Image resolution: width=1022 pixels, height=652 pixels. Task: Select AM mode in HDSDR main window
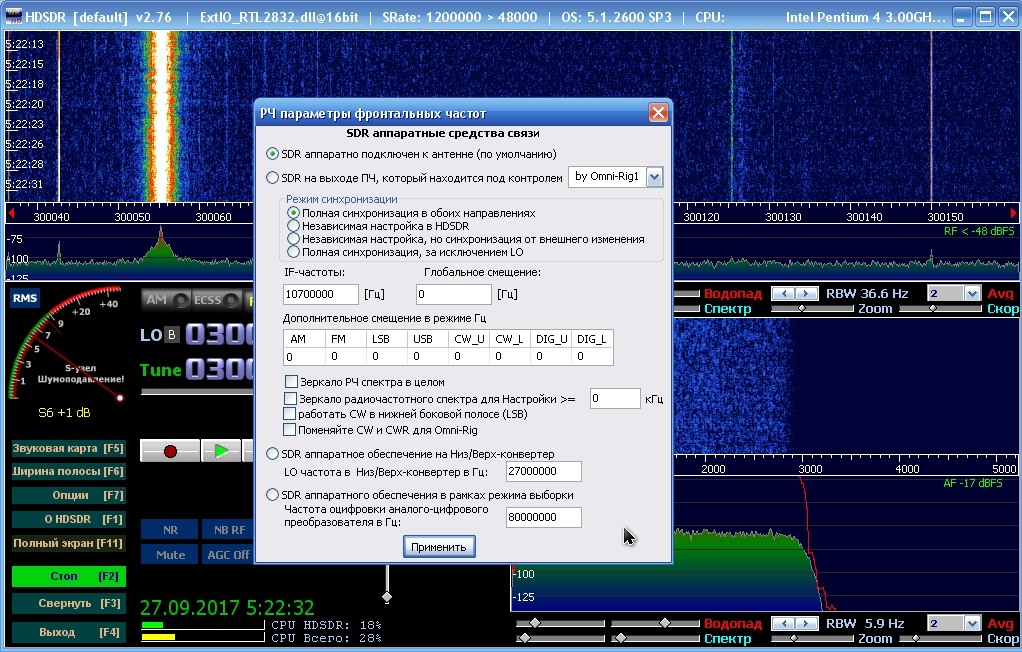[165, 300]
